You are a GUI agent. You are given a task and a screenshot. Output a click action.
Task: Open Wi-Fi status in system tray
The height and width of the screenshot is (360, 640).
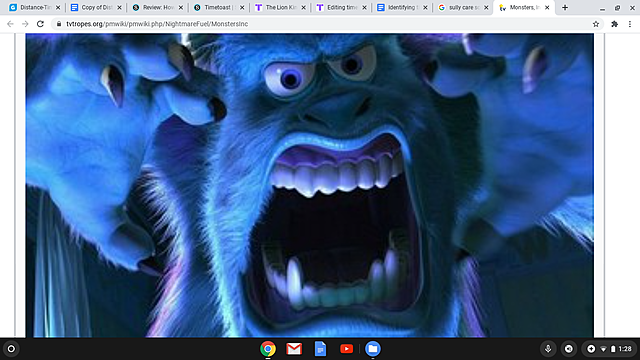pos(603,349)
